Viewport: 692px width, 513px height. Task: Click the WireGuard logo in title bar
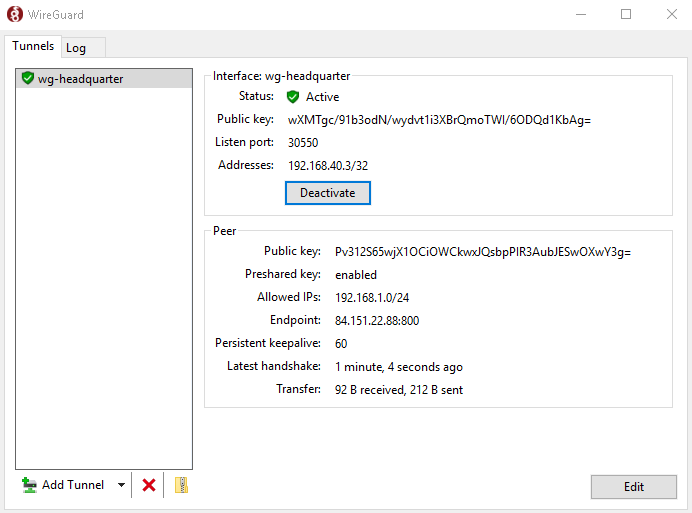[x=15, y=14]
